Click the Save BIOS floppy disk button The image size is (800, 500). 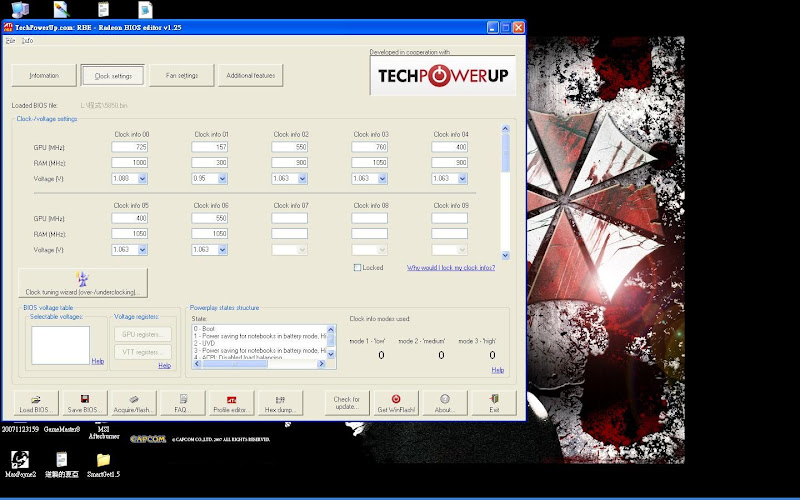click(85, 403)
